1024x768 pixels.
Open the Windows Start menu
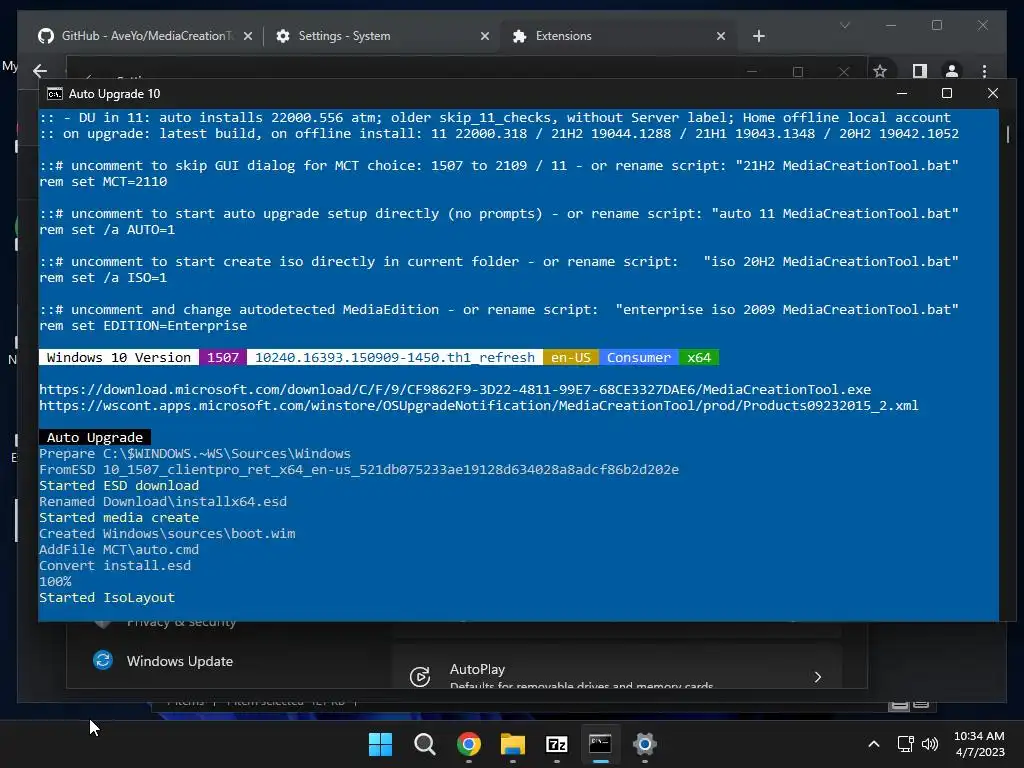(x=380, y=744)
